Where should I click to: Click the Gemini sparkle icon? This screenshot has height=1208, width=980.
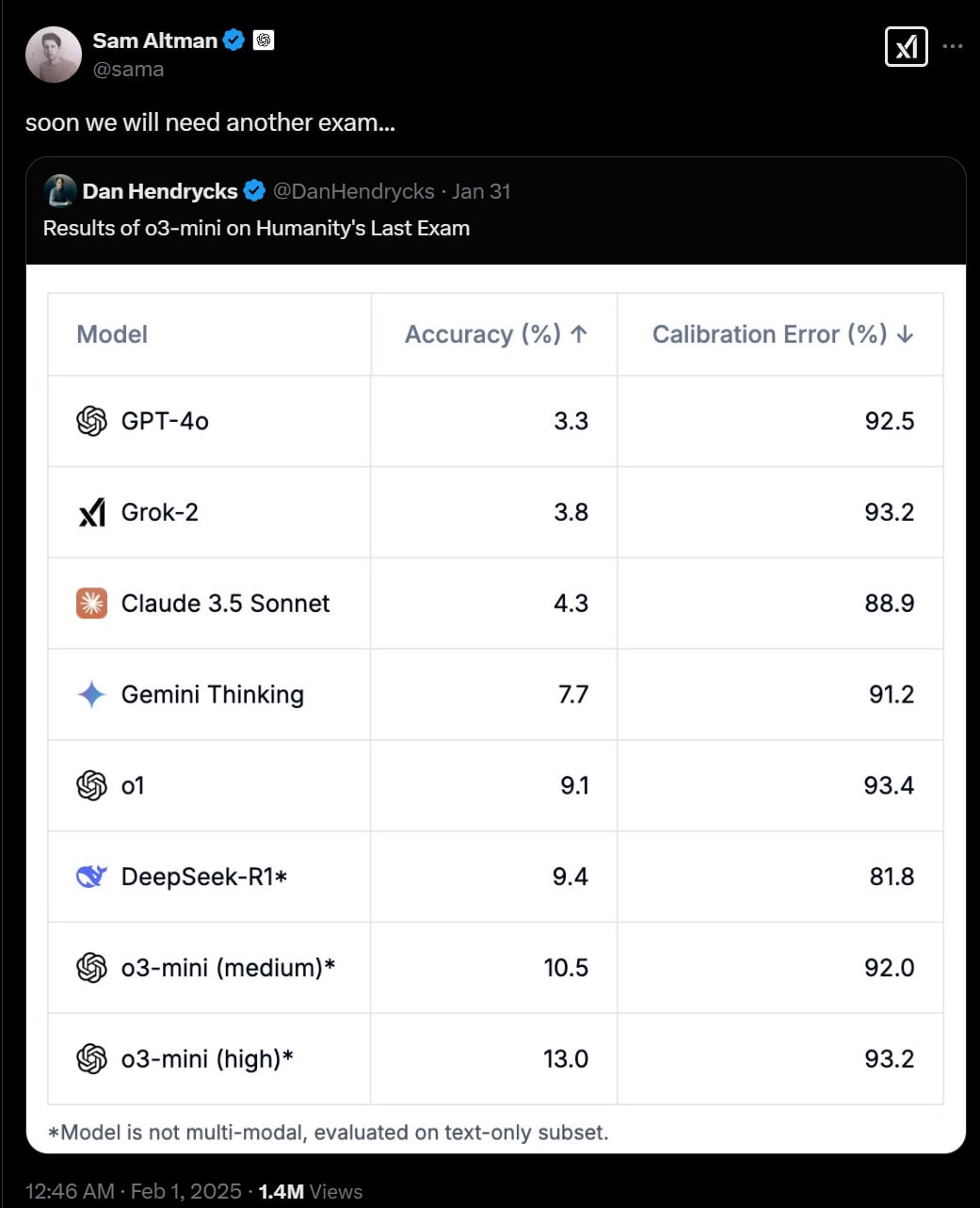91,695
